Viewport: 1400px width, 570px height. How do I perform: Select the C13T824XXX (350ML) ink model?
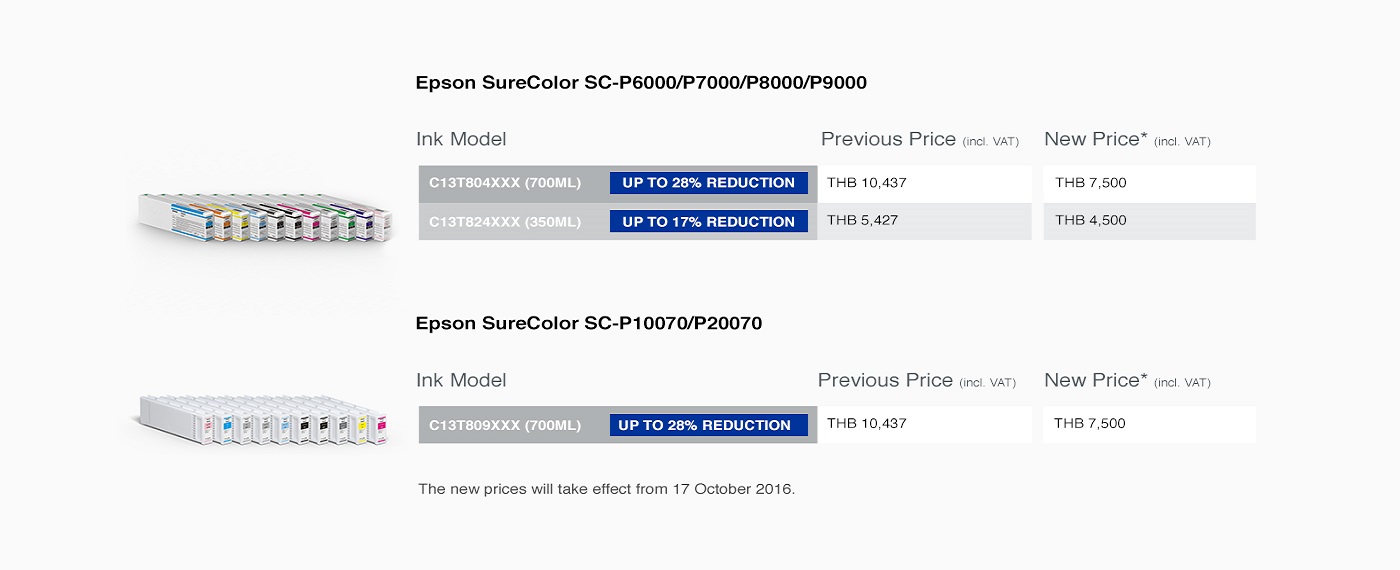(x=505, y=222)
